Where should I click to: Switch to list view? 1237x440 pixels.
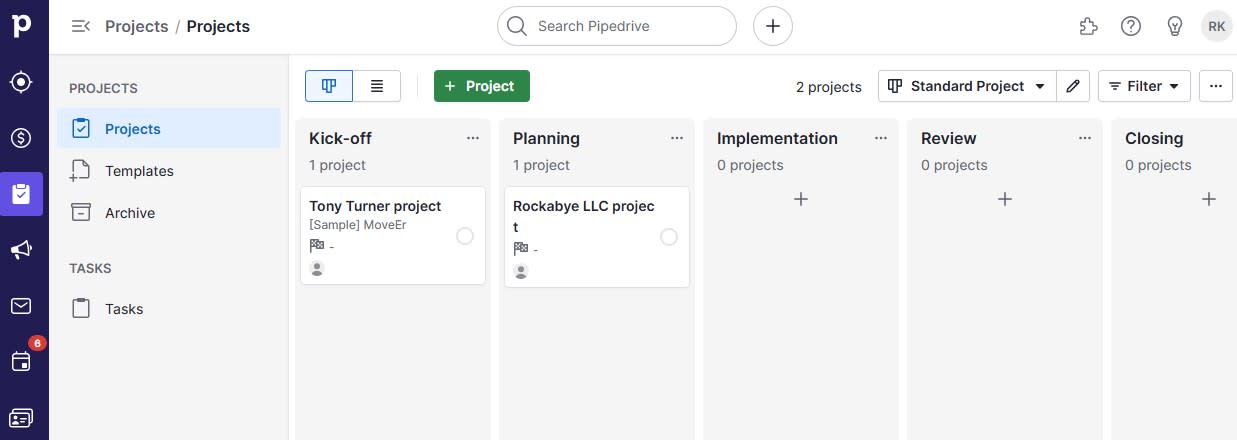coord(377,86)
